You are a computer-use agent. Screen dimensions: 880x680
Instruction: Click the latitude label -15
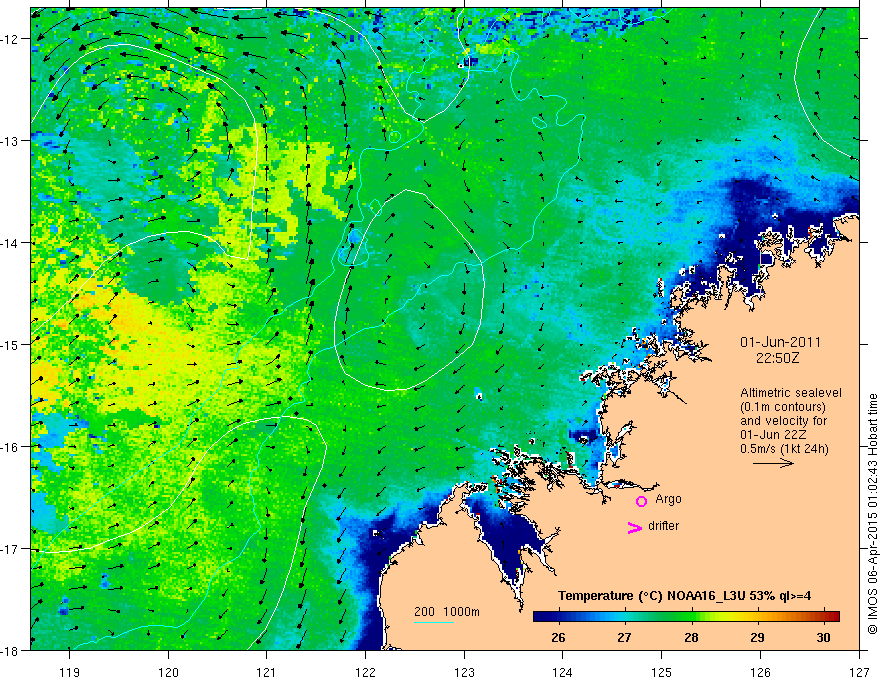(x=11, y=344)
